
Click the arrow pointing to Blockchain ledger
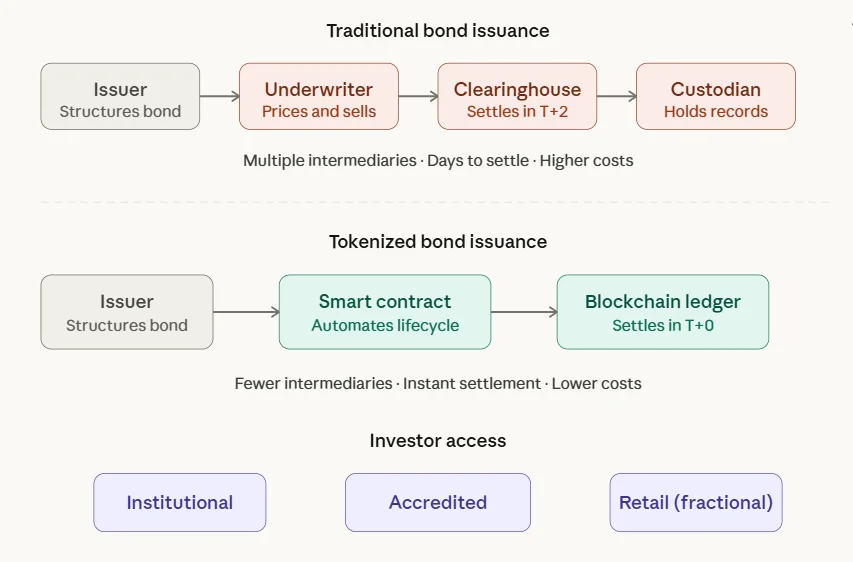click(524, 312)
